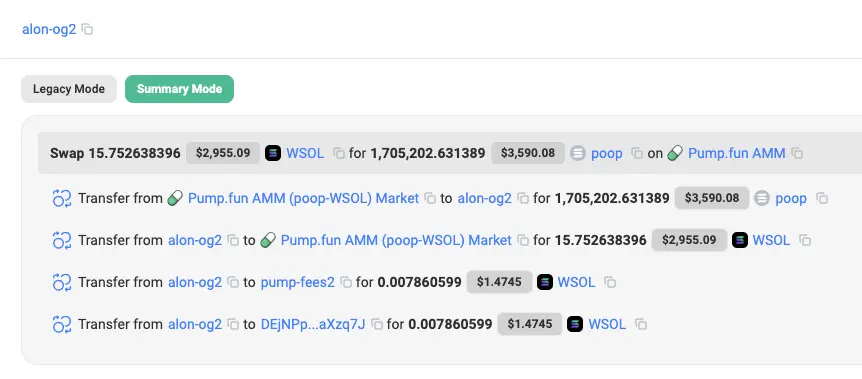Image resolution: width=862 pixels, height=379 pixels.
Task: Click Pump.fun pill icon before sender Market link
Action: (175, 198)
